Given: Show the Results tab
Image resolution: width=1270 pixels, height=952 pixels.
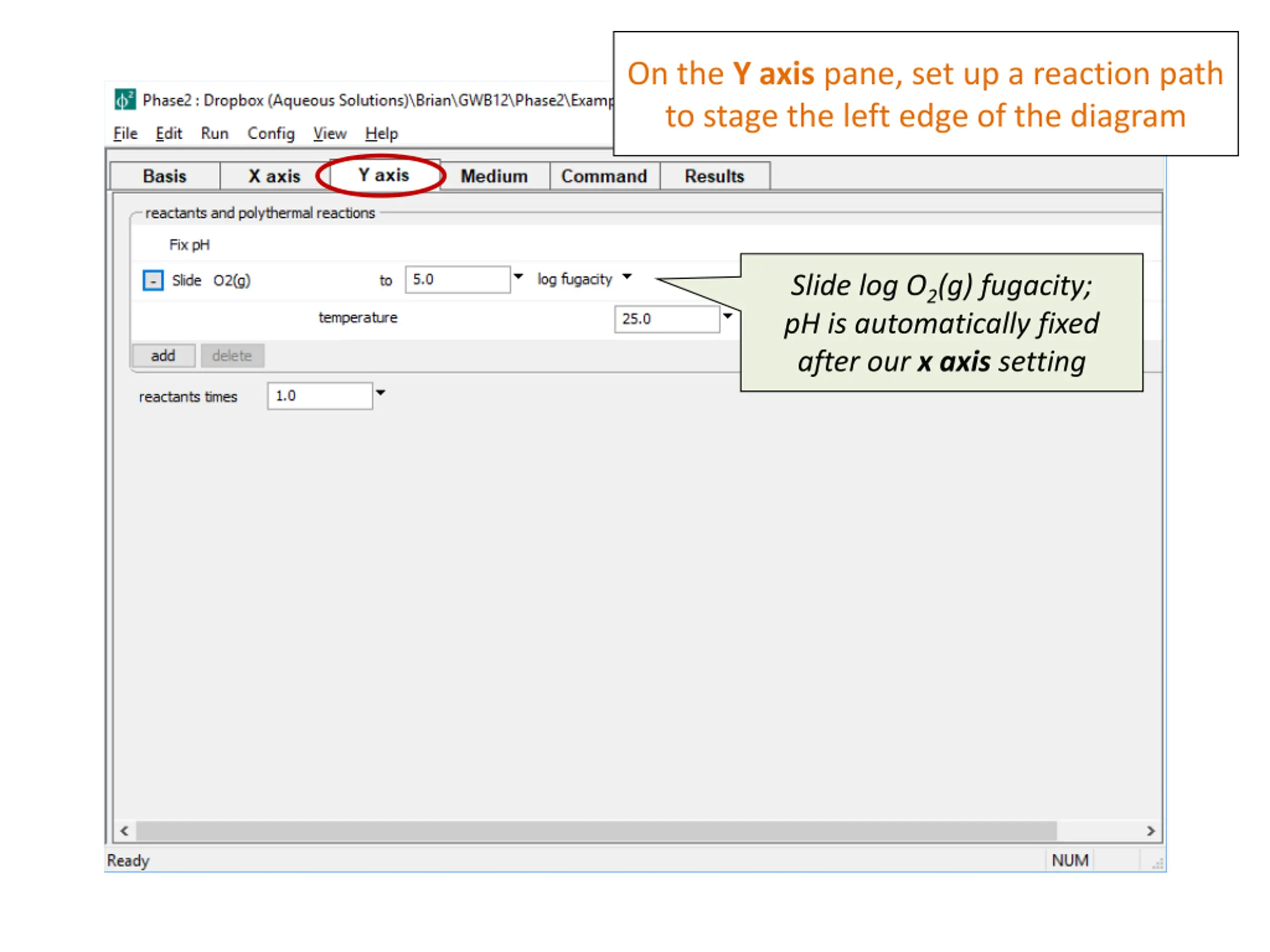Looking at the screenshot, I should pyautogui.click(x=714, y=176).
